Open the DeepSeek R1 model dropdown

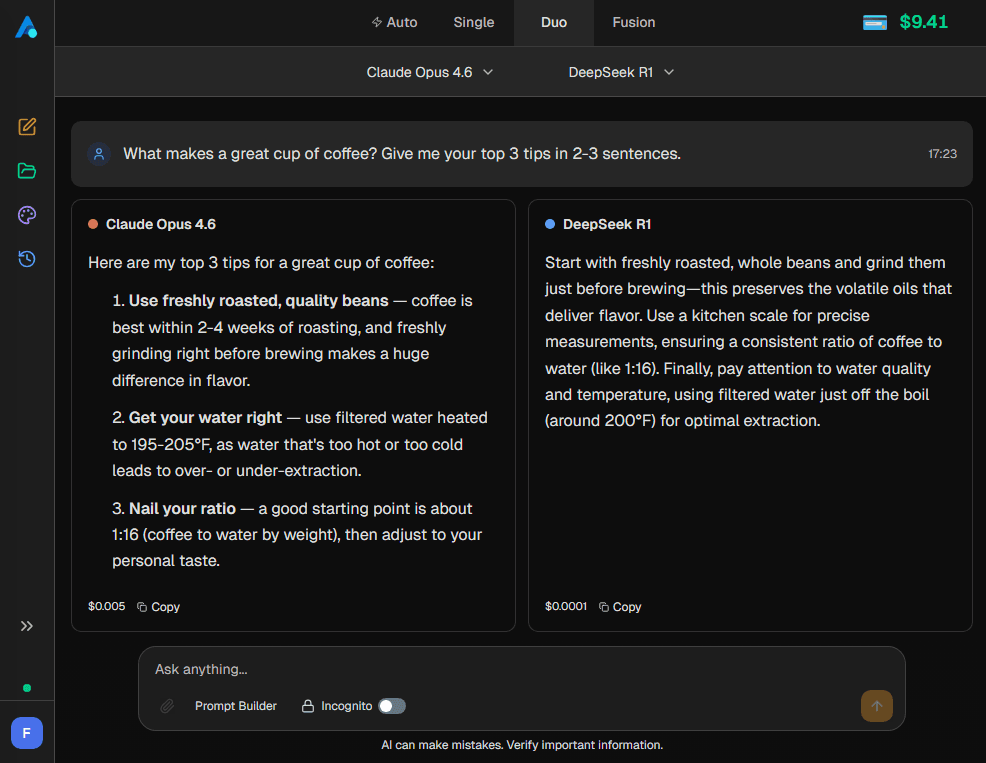(x=621, y=72)
